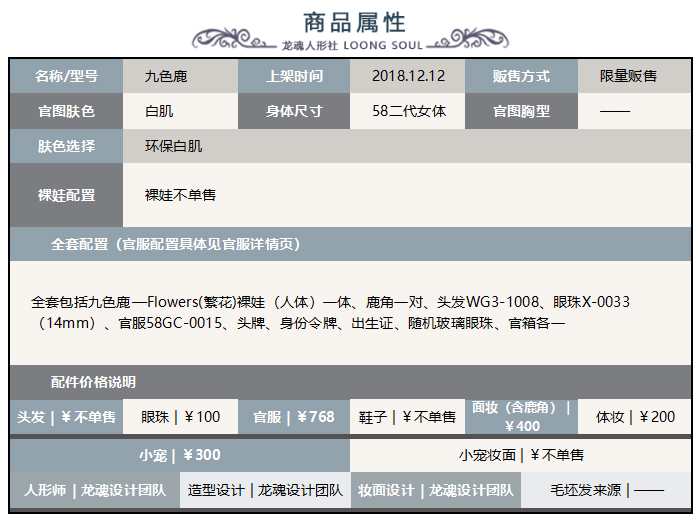The height and width of the screenshot is (532, 700).
Task: Select the 身体尺寸 header cell
Action: pos(294,111)
